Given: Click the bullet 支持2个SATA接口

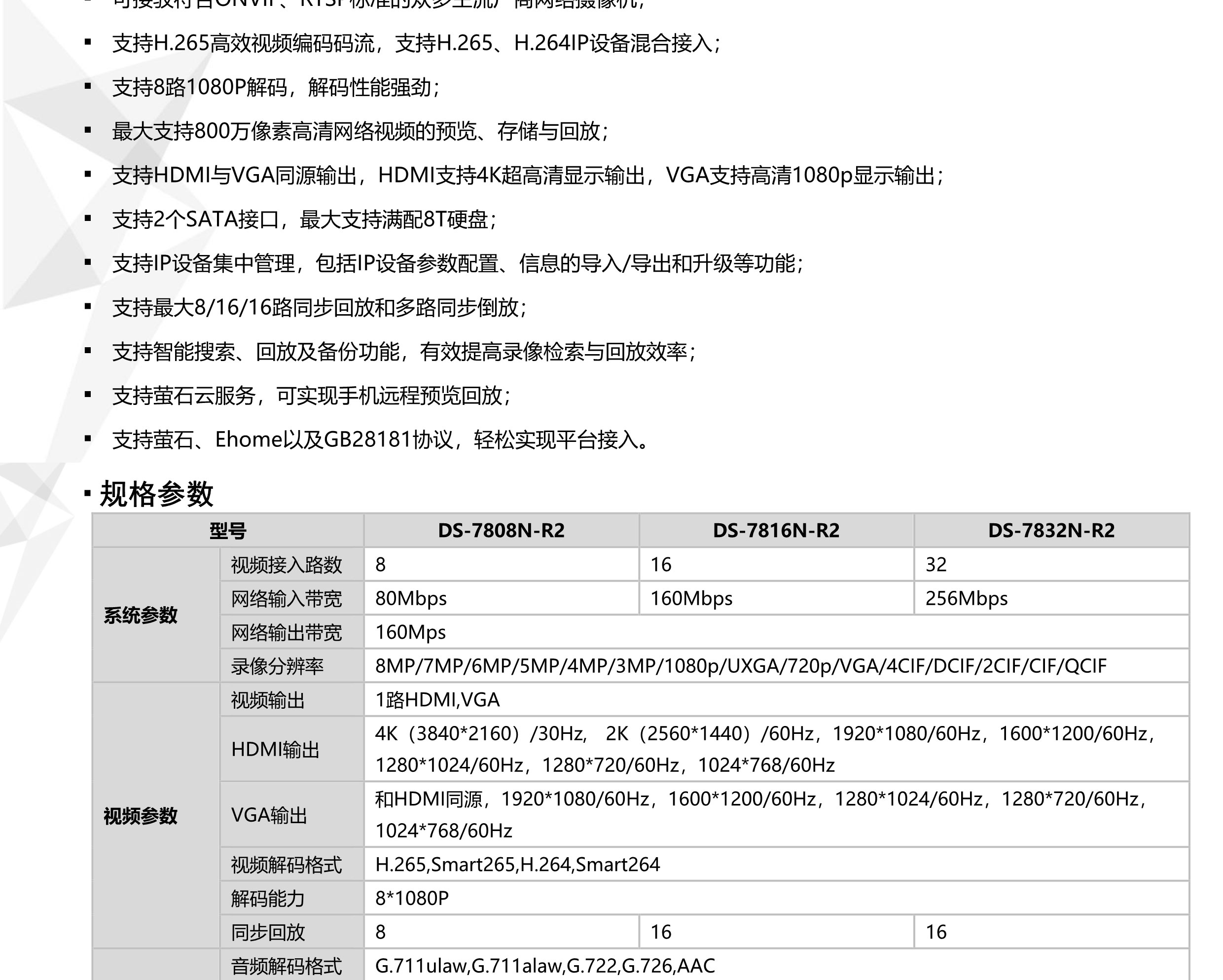Looking at the screenshot, I should tap(304, 219).
